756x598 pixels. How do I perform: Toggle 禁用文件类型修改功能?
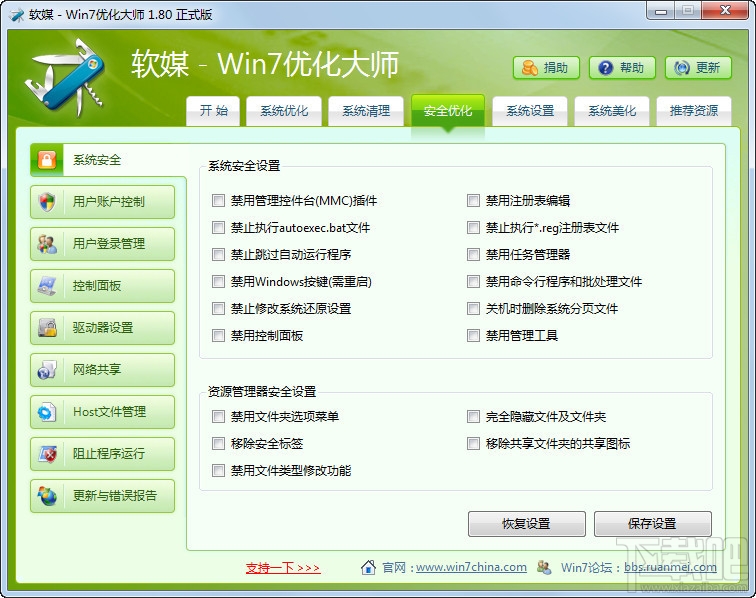tap(218, 470)
